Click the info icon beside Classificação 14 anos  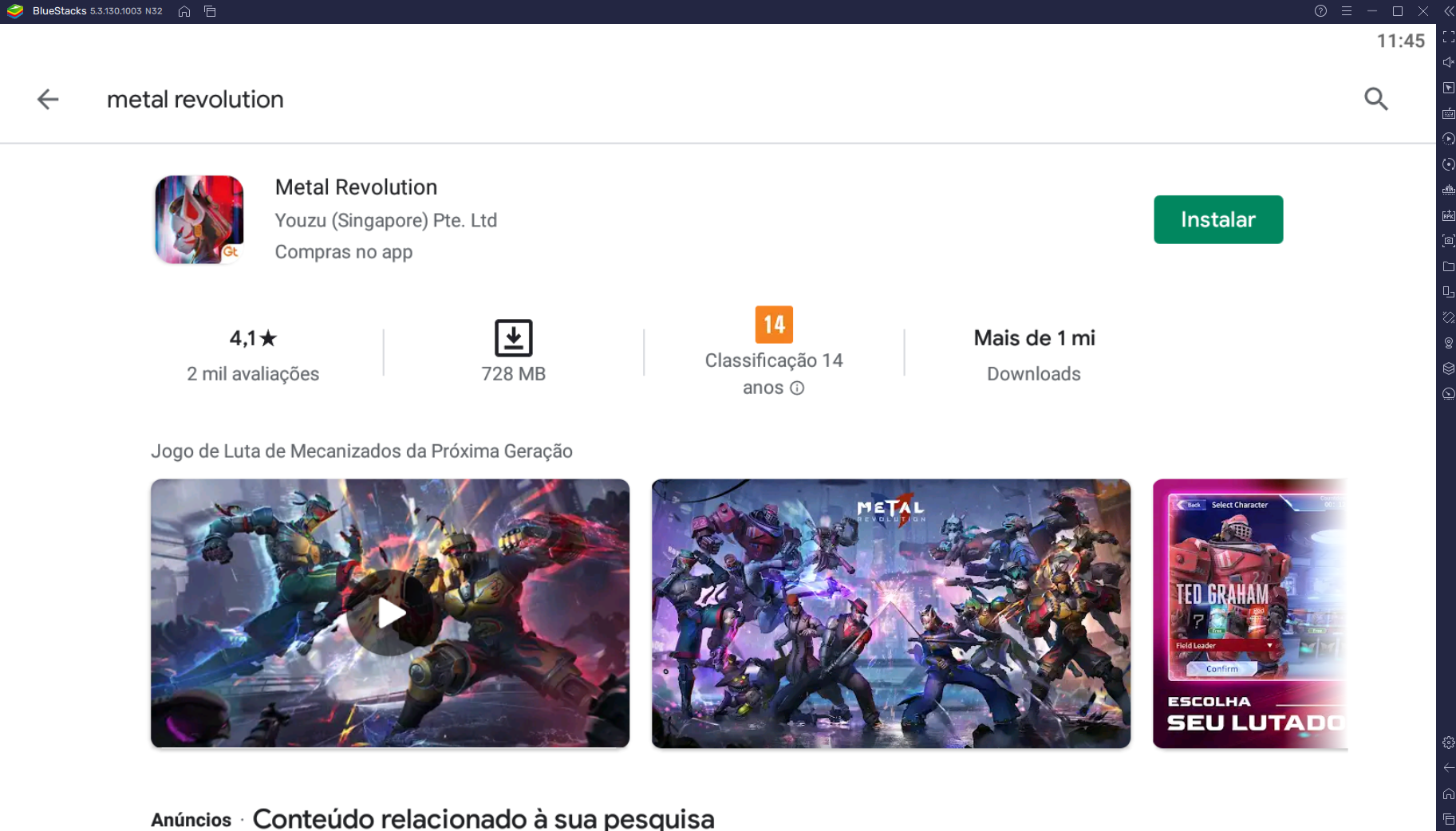797,388
